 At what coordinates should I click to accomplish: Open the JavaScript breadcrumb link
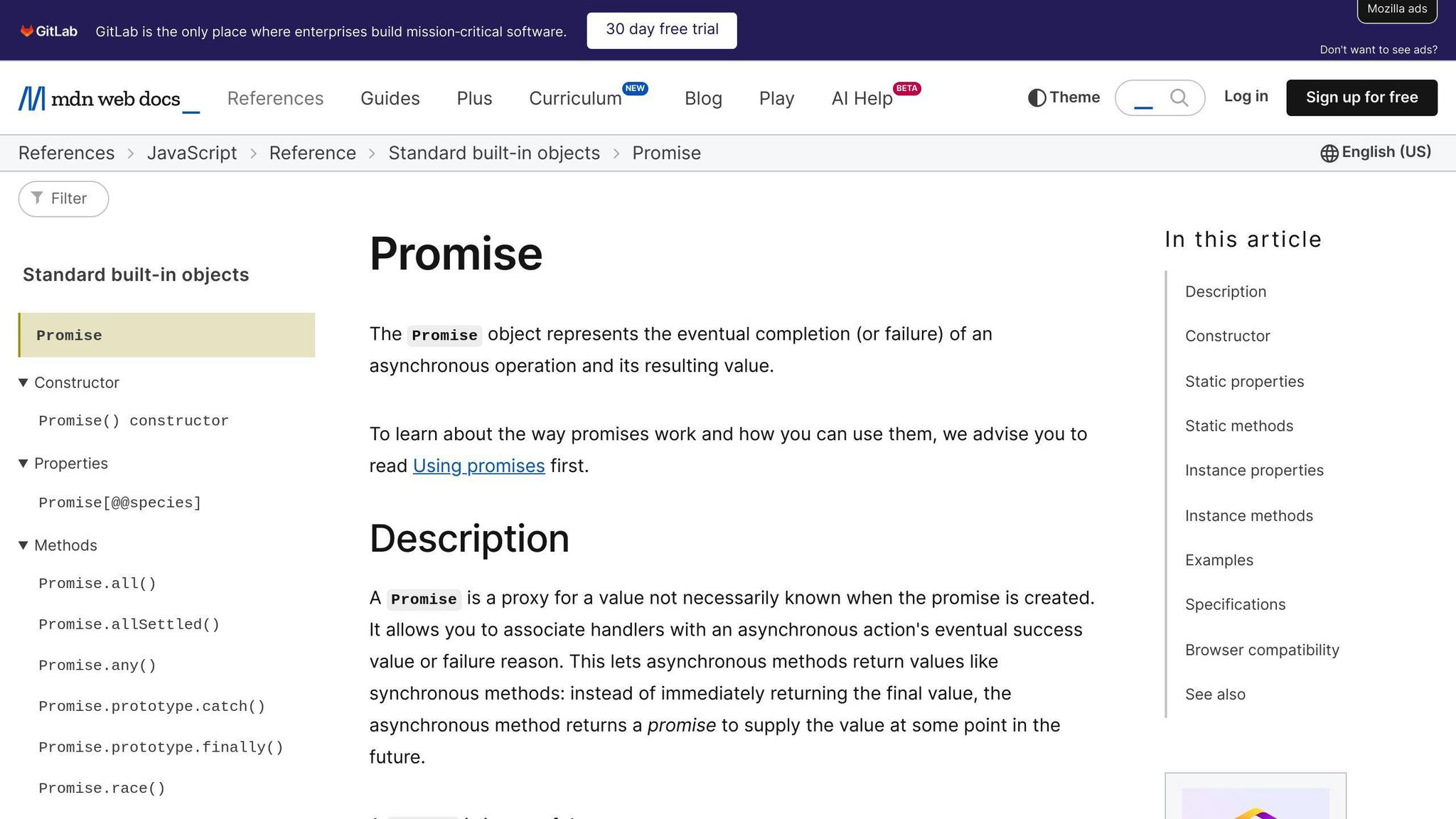(192, 152)
